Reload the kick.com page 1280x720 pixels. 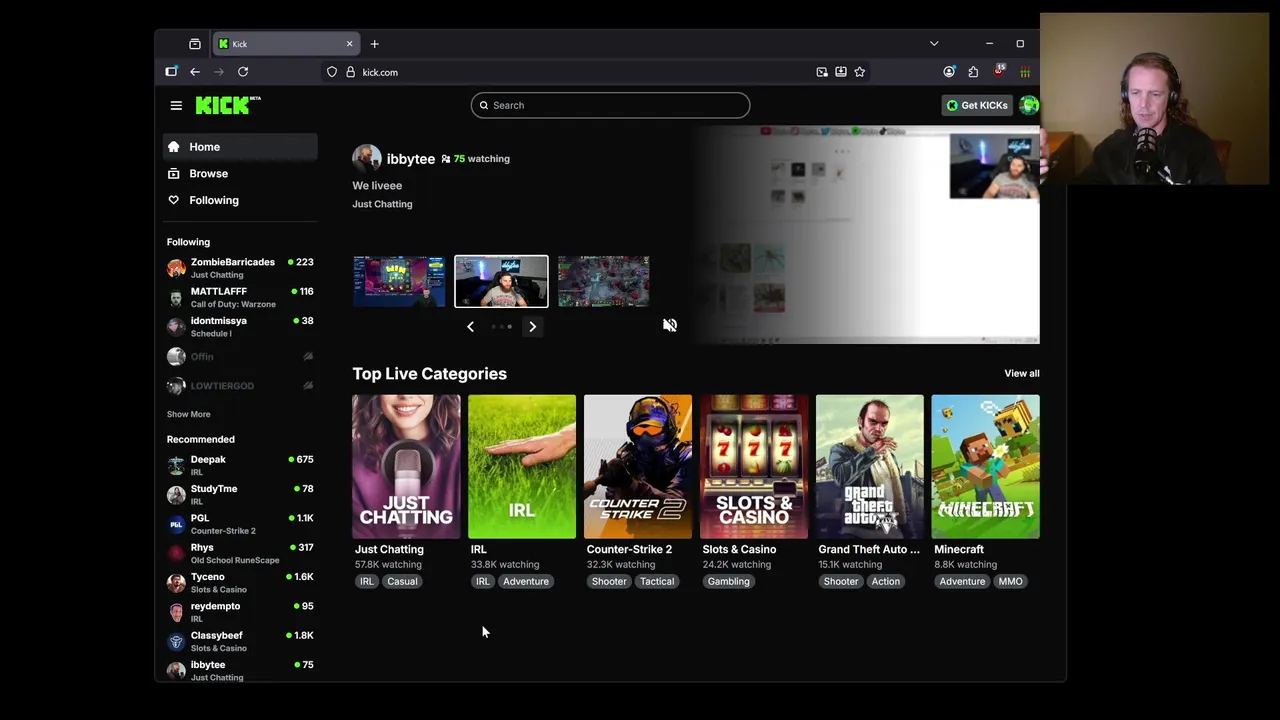(x=243, y=72)
